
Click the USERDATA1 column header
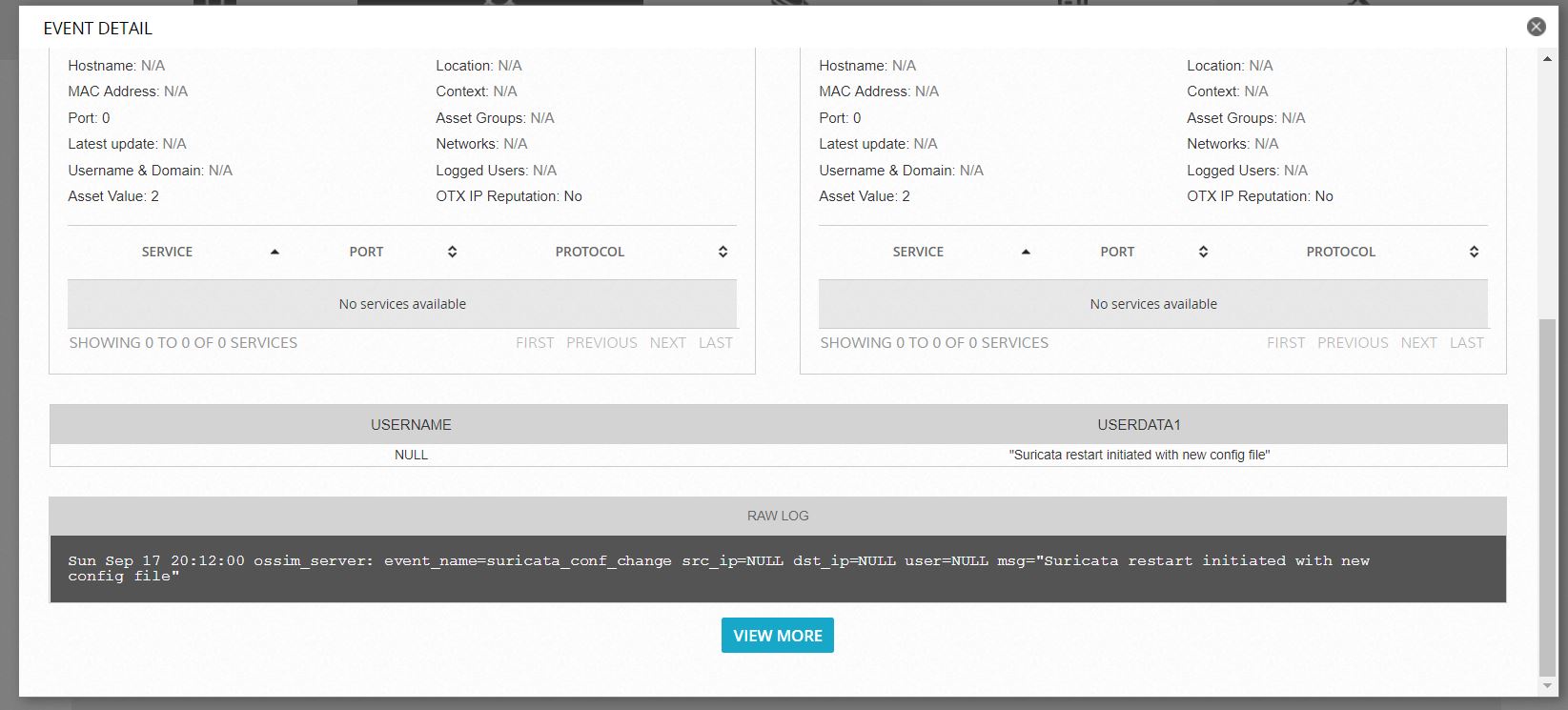(x=1139, y=425)
